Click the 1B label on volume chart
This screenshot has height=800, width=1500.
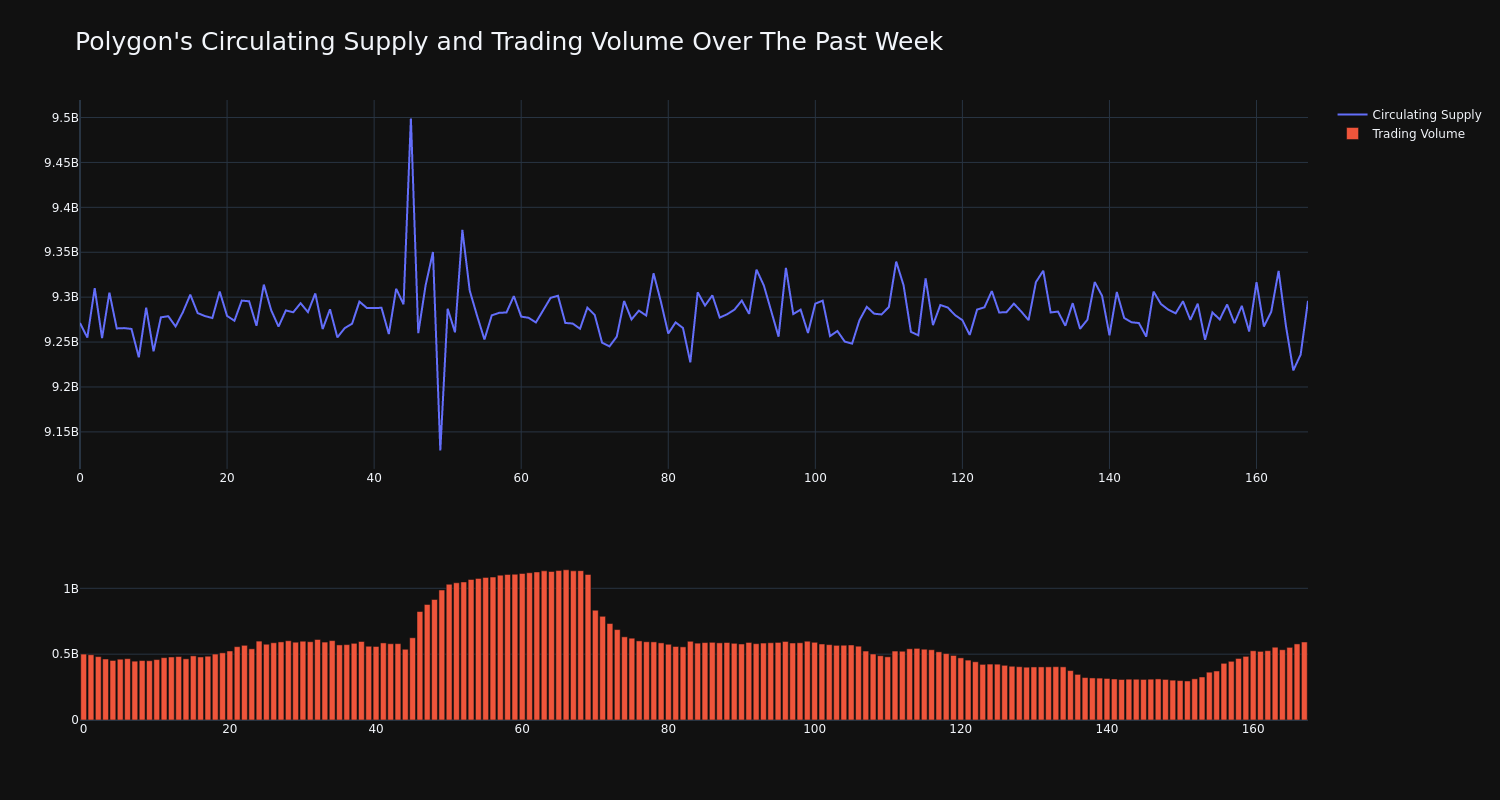pos(71,589)
